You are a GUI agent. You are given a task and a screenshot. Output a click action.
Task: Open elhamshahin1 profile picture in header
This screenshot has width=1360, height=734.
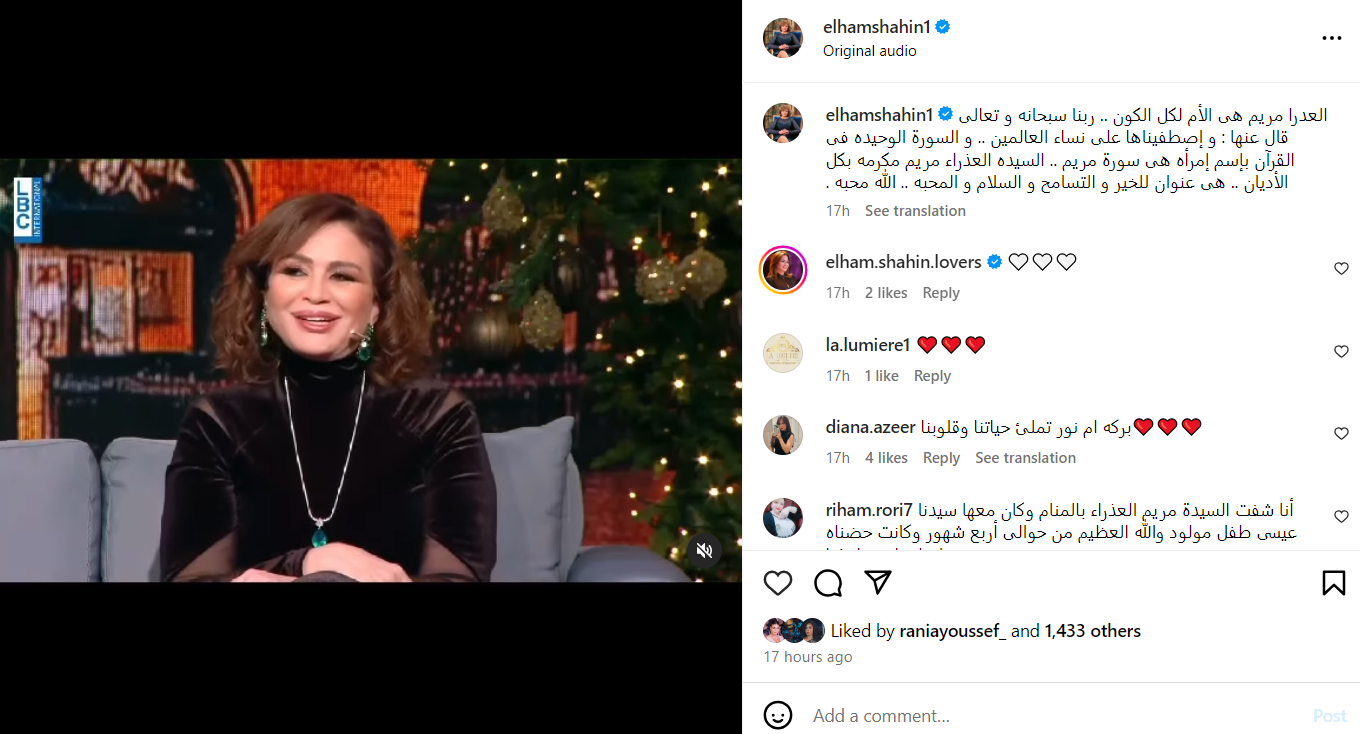[783, 38]
